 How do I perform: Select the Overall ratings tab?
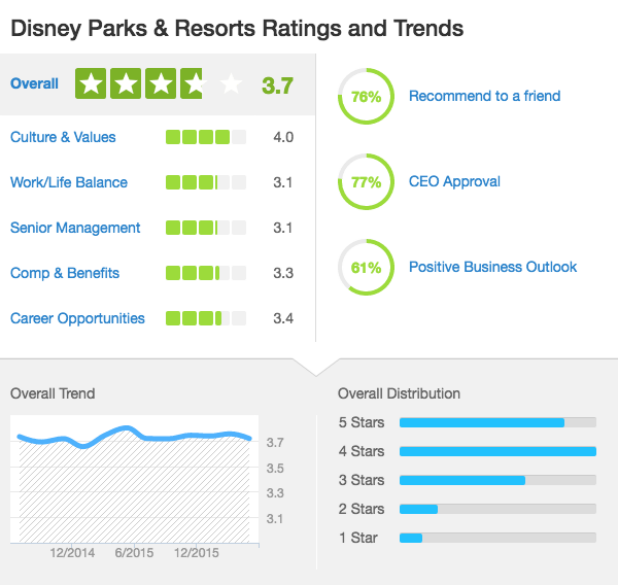tap(34, 84)
